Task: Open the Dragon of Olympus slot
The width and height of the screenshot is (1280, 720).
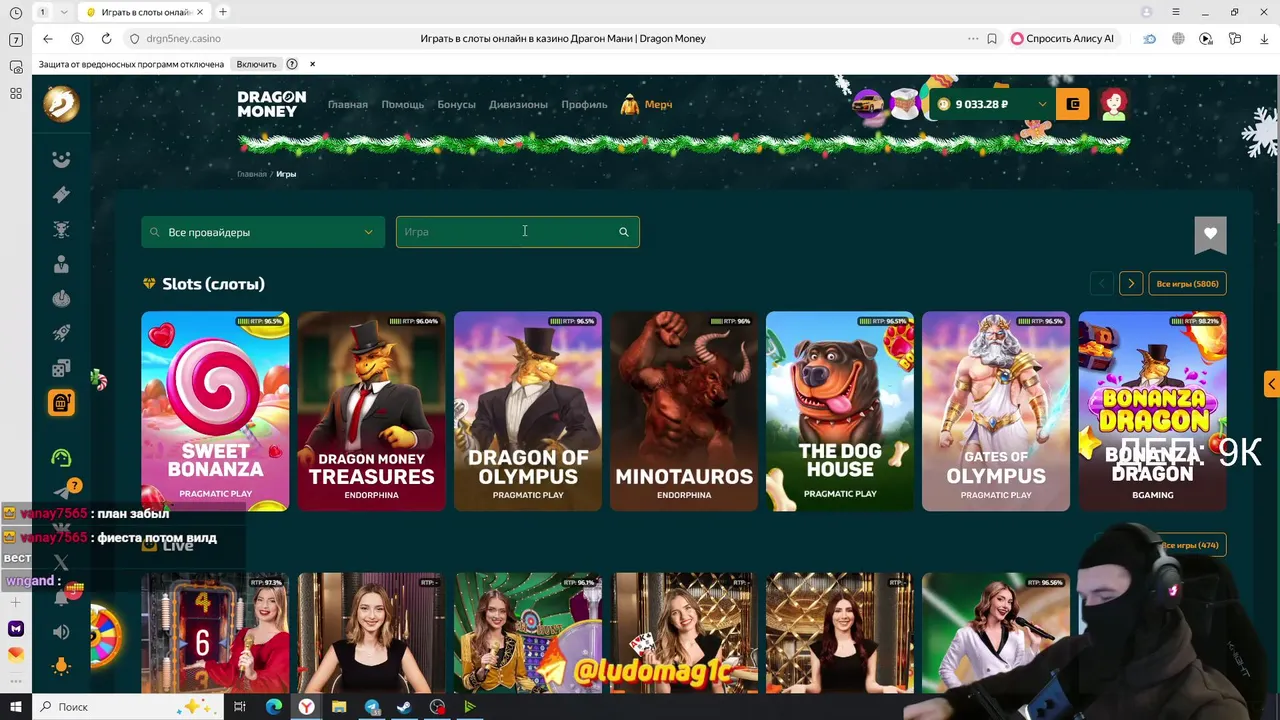Action: tap(528, 411)
